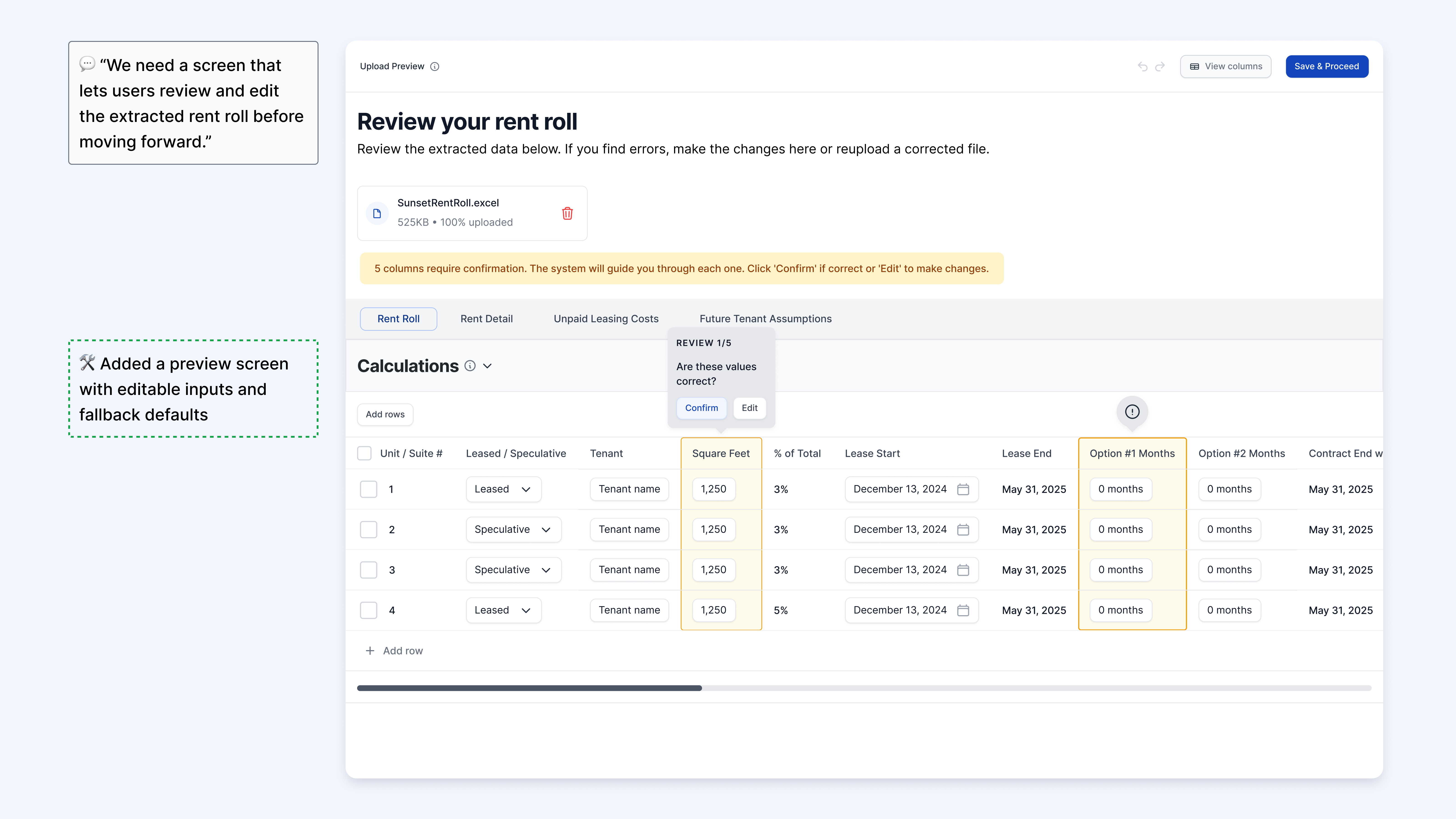Toggle the header select-all checkbox
Screen dimensions: 1456x819
point(364,453)
